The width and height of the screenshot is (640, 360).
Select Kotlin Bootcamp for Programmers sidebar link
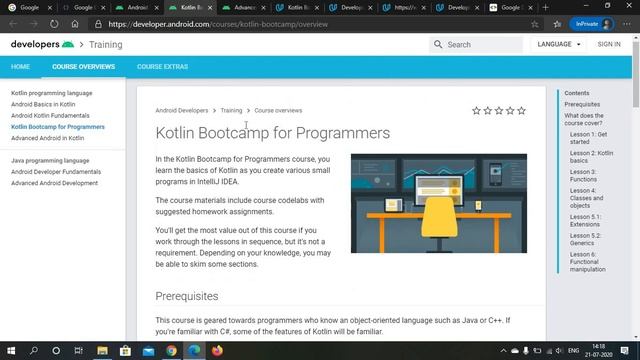click(x=58, y=127)
